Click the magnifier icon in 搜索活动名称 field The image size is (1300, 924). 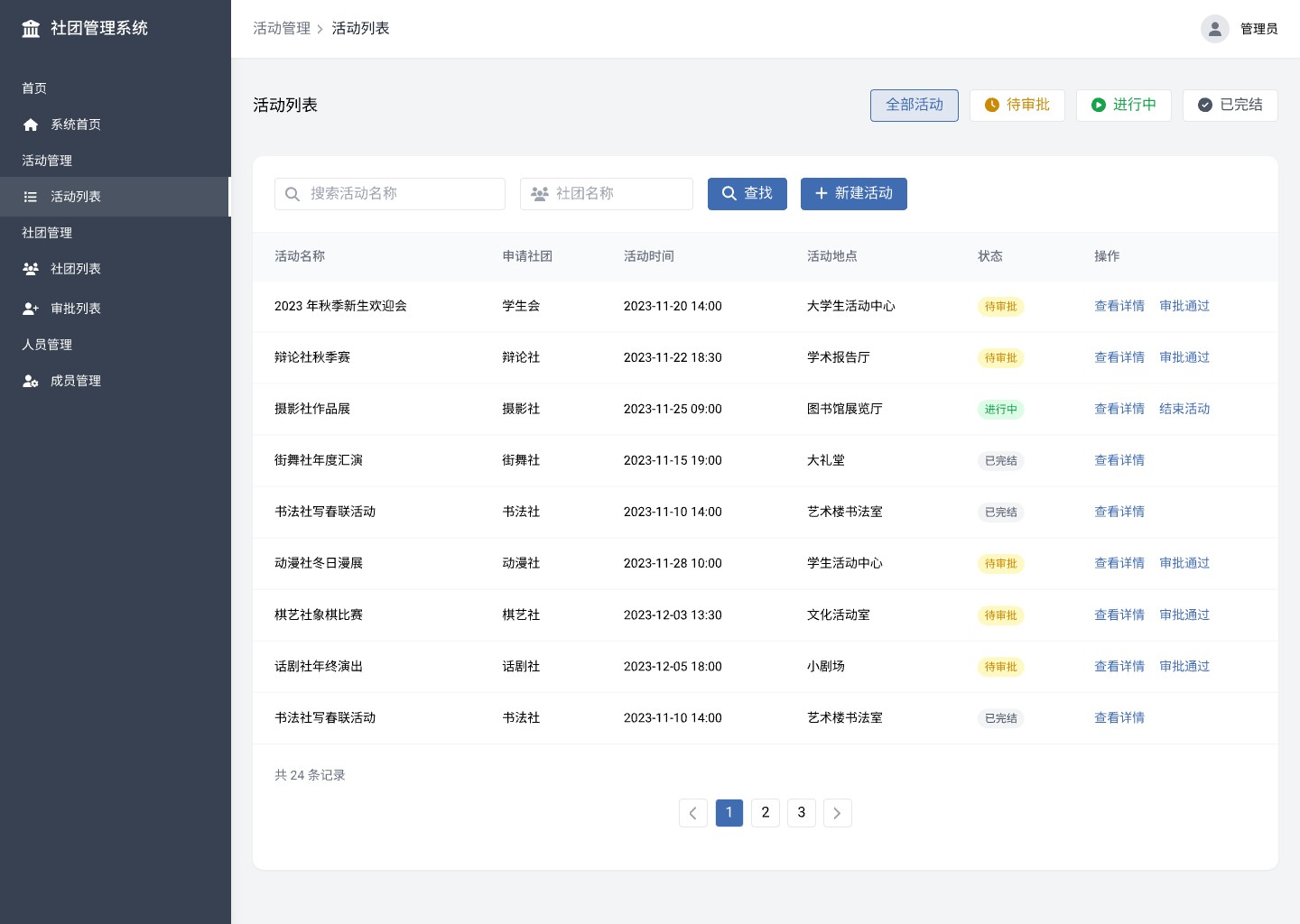click(x=292, y=194)
